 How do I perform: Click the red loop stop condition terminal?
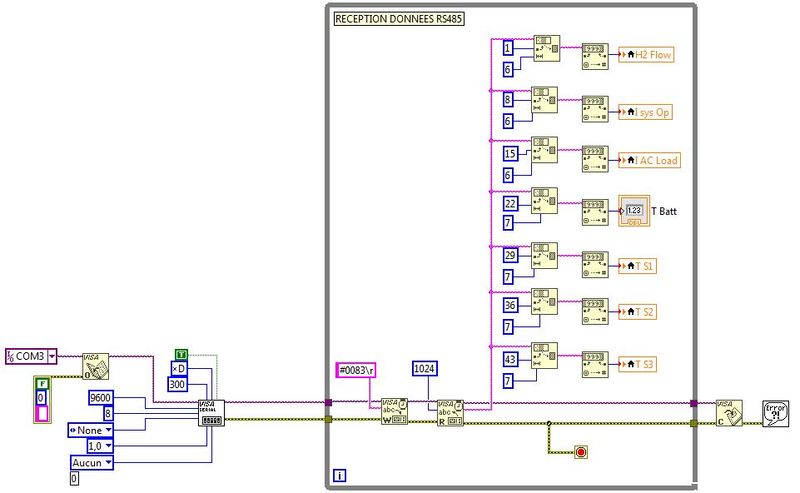579,453
